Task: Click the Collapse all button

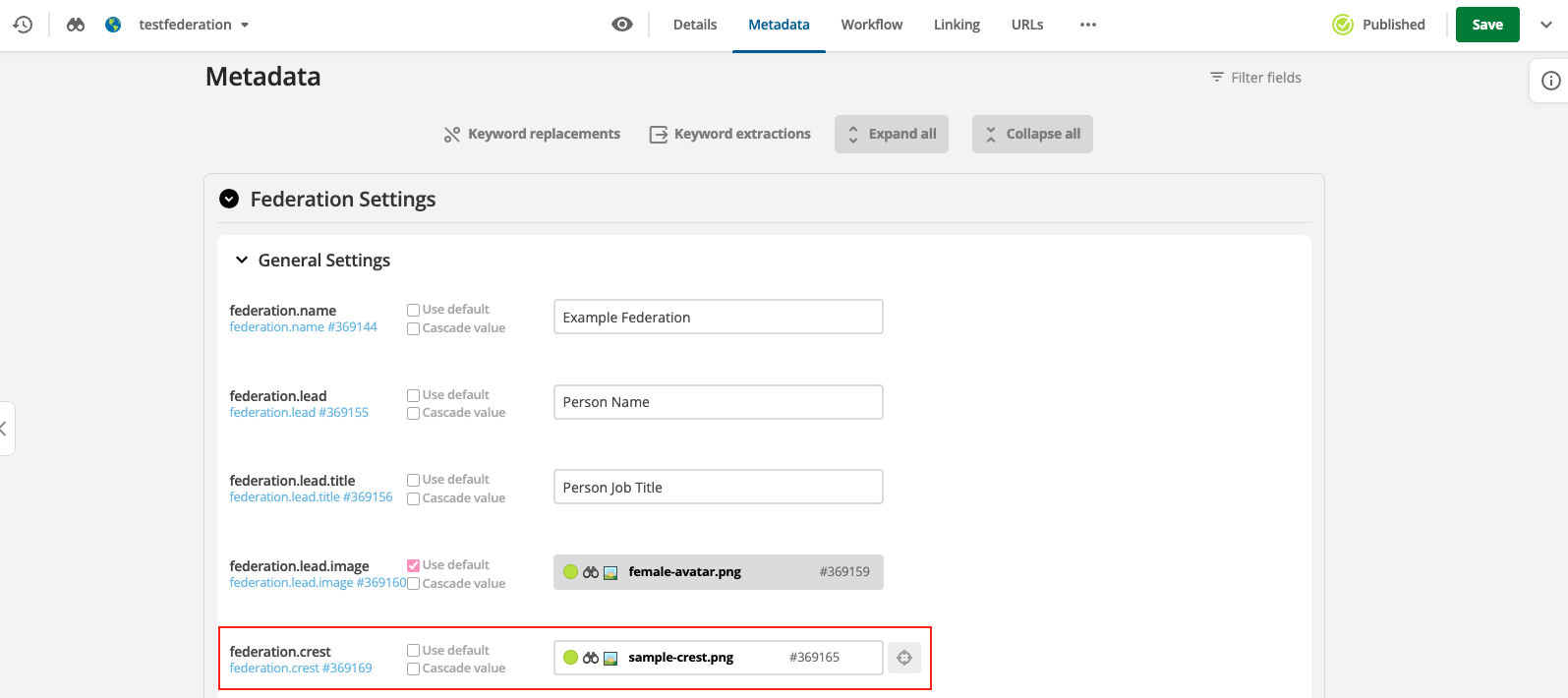Action: [x=1032, y=134]
